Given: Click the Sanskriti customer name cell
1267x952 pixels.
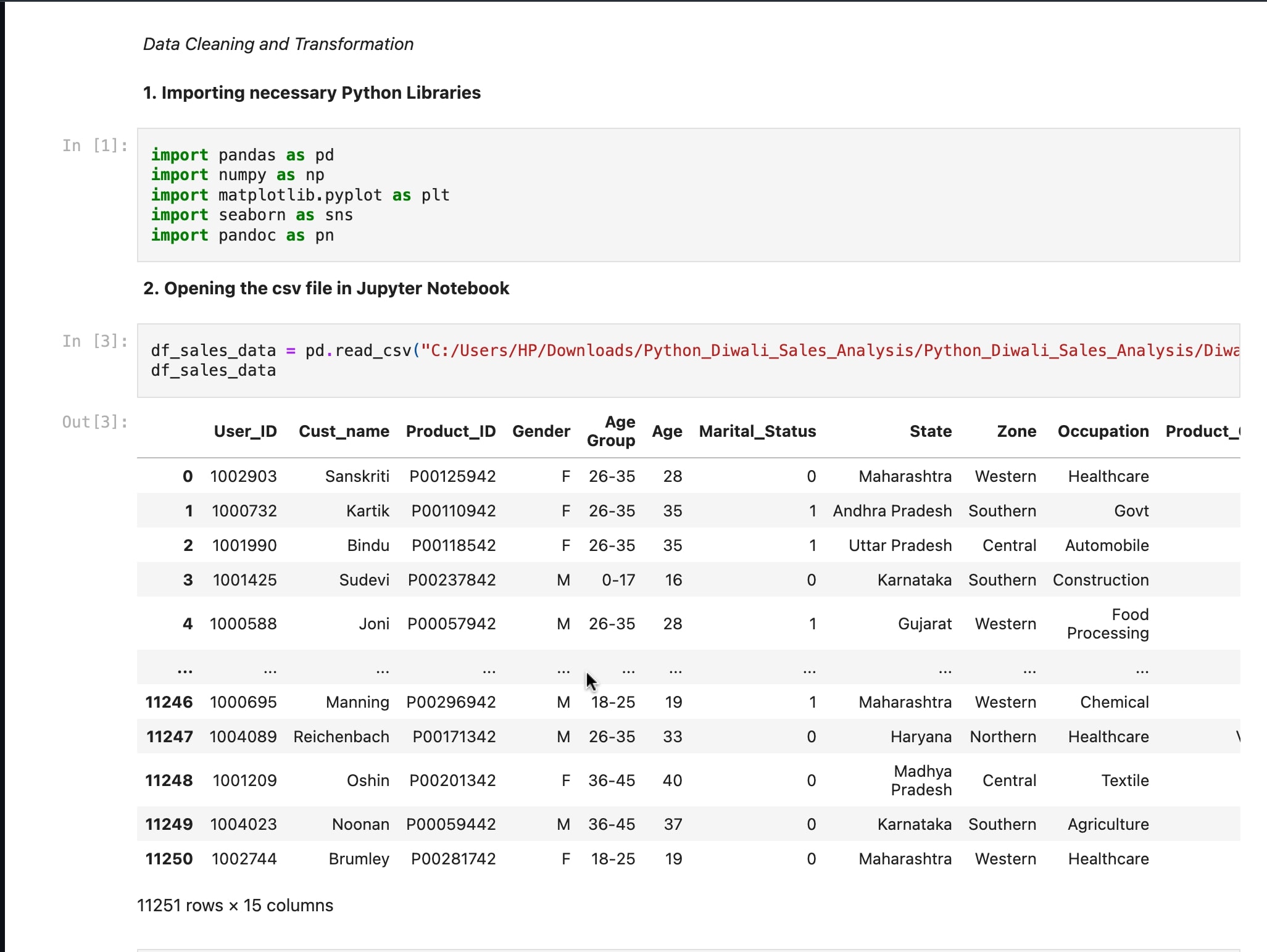Looking at the screenshot, I should [357, 476].
